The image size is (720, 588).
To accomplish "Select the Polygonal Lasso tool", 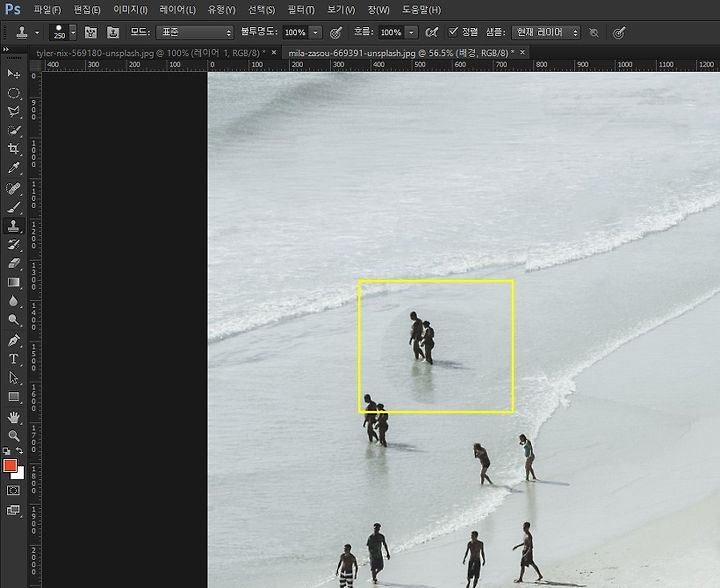I will (14, 112).
